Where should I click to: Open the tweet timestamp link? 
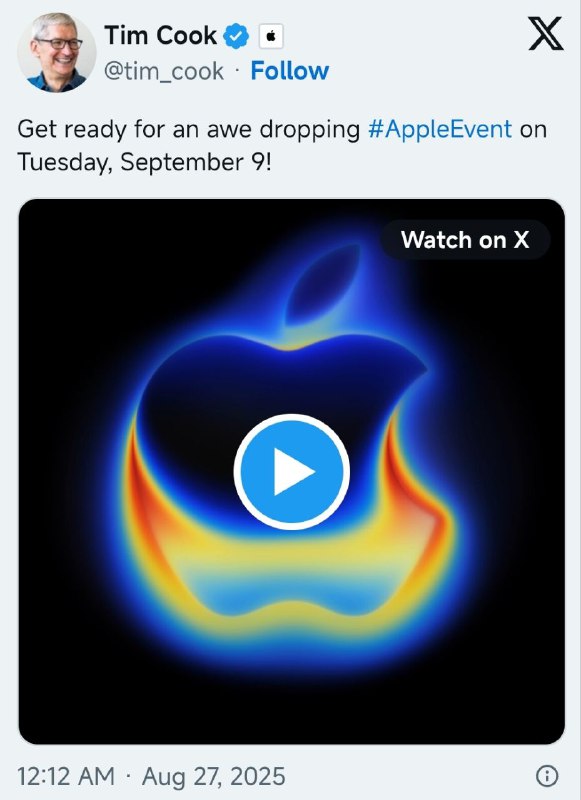(148, 773)
